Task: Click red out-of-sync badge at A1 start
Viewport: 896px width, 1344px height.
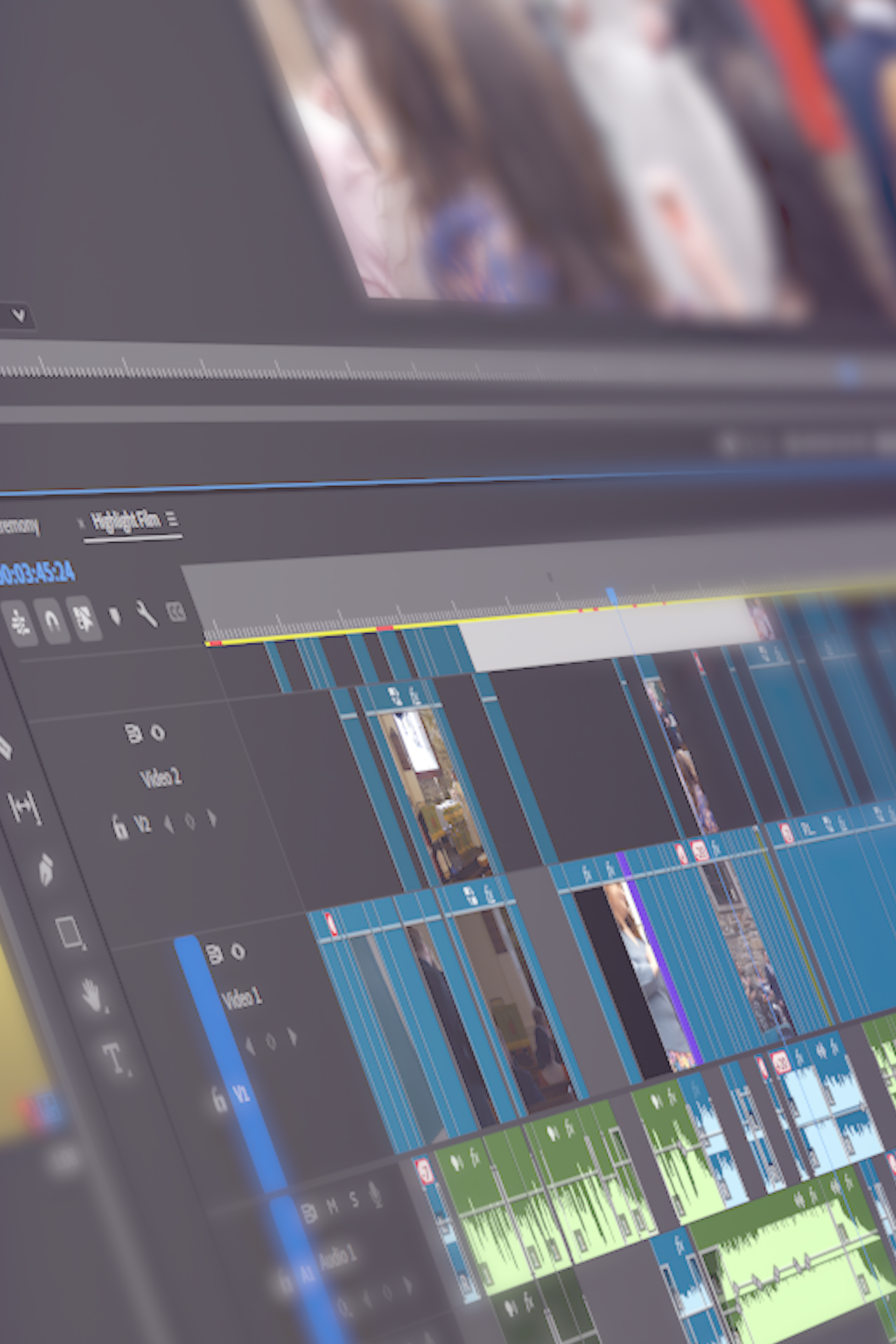Action: [424, 1171]
